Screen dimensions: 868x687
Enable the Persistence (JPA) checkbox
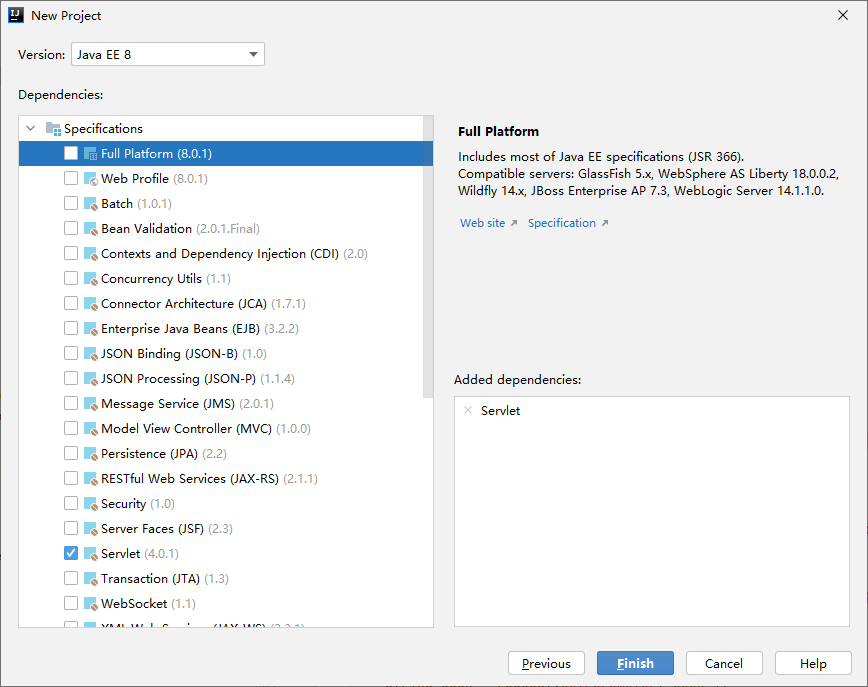point(71,453)
